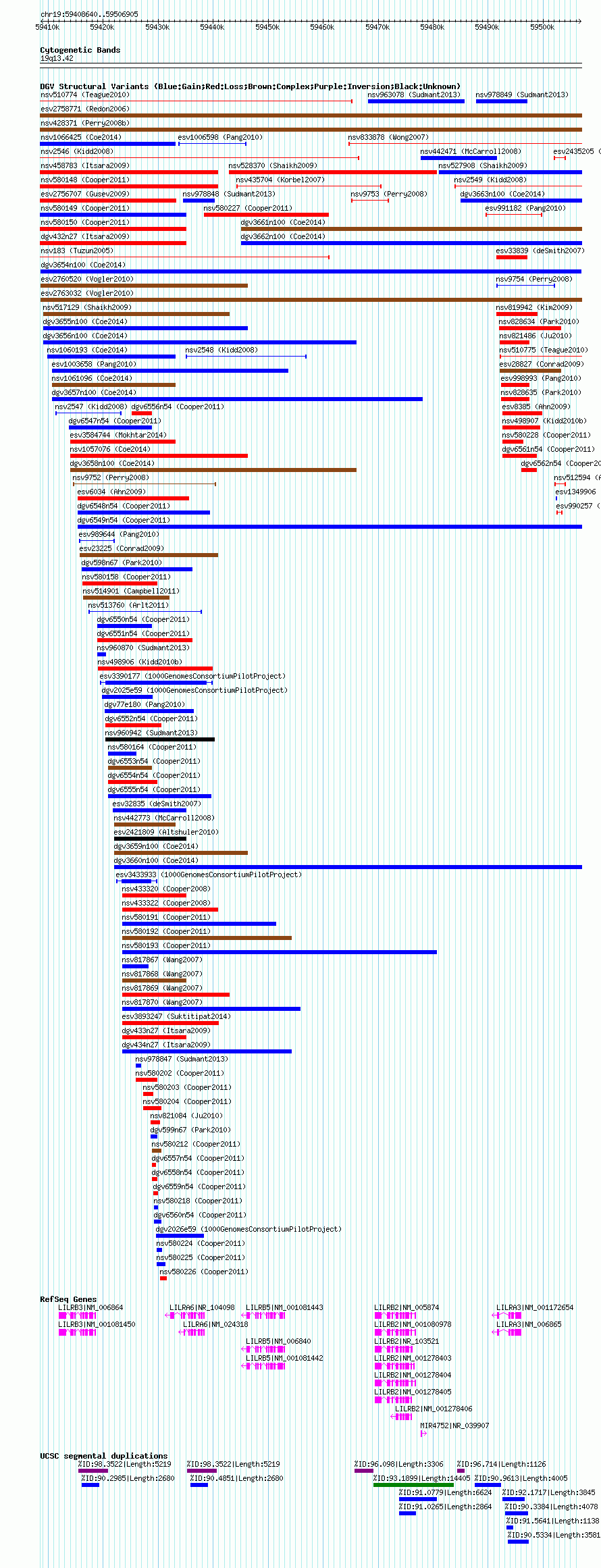Click the 59480k ruler tick label

(432, 27)
